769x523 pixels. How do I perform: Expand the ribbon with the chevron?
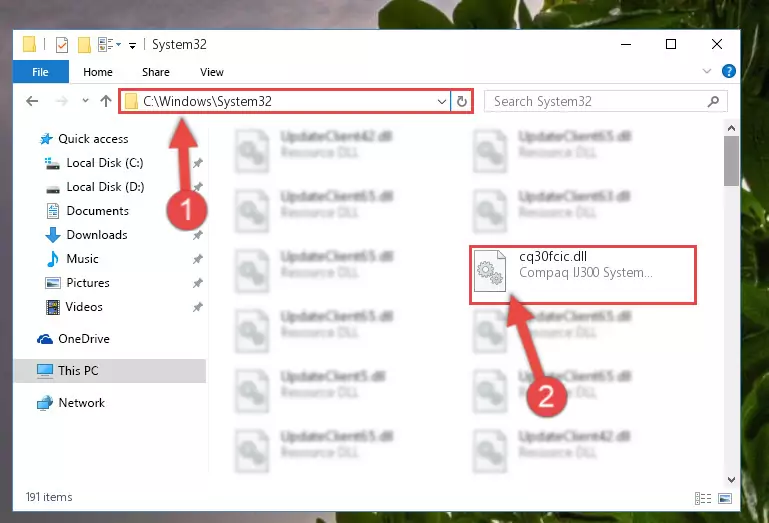coord(707,72)
